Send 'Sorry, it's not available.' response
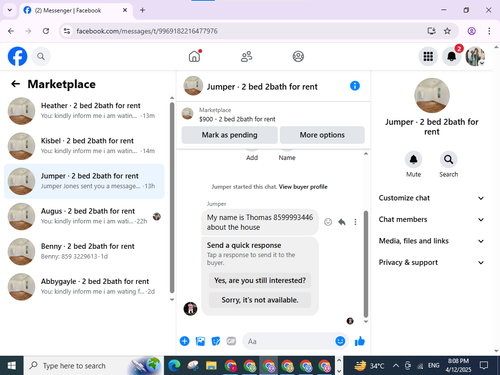This screenshot has width=500, height=375. [260, 300]
